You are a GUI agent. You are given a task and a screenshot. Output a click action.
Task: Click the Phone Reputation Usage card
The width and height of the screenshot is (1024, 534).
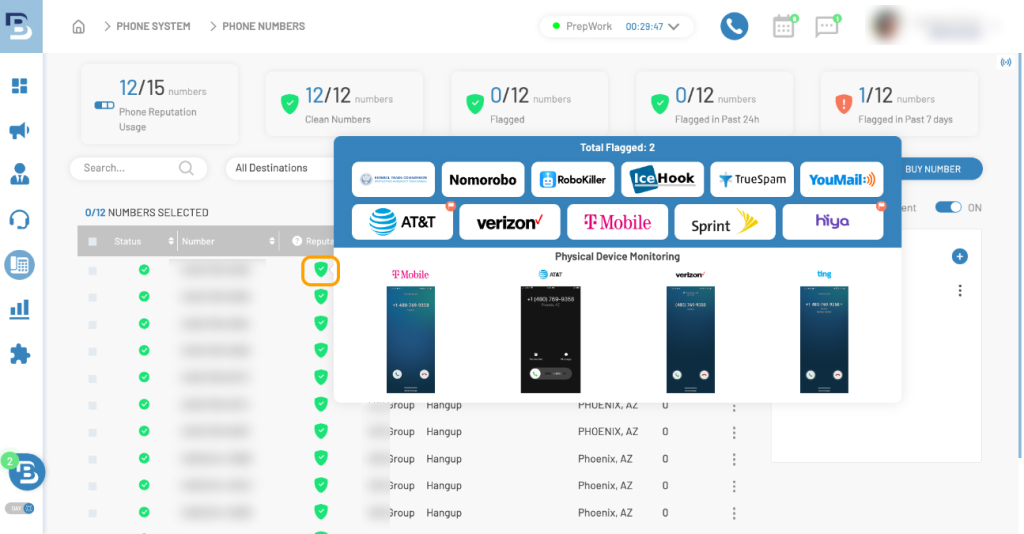pos(159,104)
